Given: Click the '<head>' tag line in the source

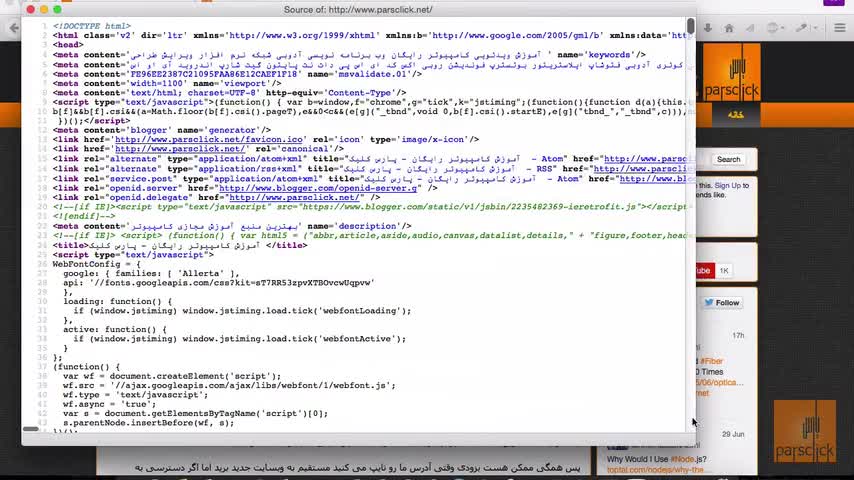Looking at the screenshot, I should pyautogui.click(x=68, y=45).
